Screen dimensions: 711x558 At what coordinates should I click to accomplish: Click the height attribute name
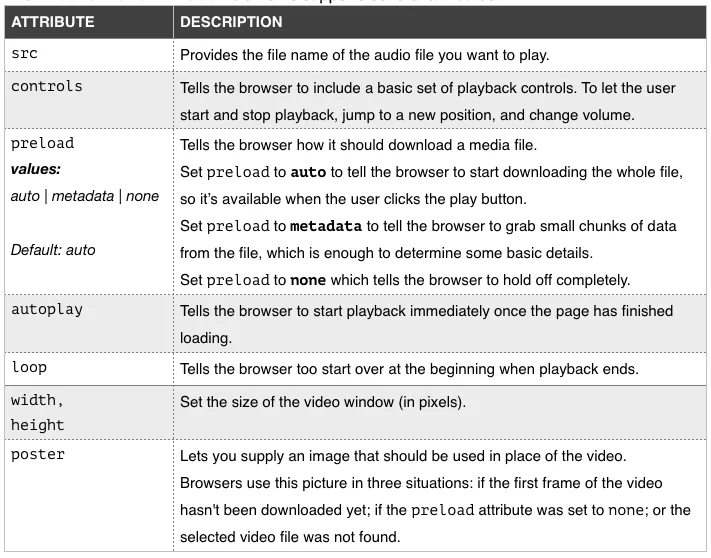tap(37, 425)
